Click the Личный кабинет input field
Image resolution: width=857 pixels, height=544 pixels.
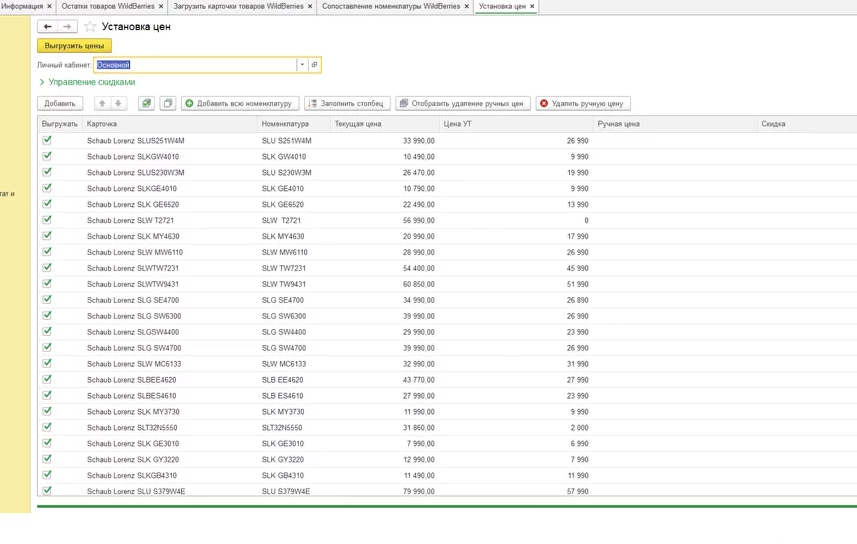[x=196, y=65]
